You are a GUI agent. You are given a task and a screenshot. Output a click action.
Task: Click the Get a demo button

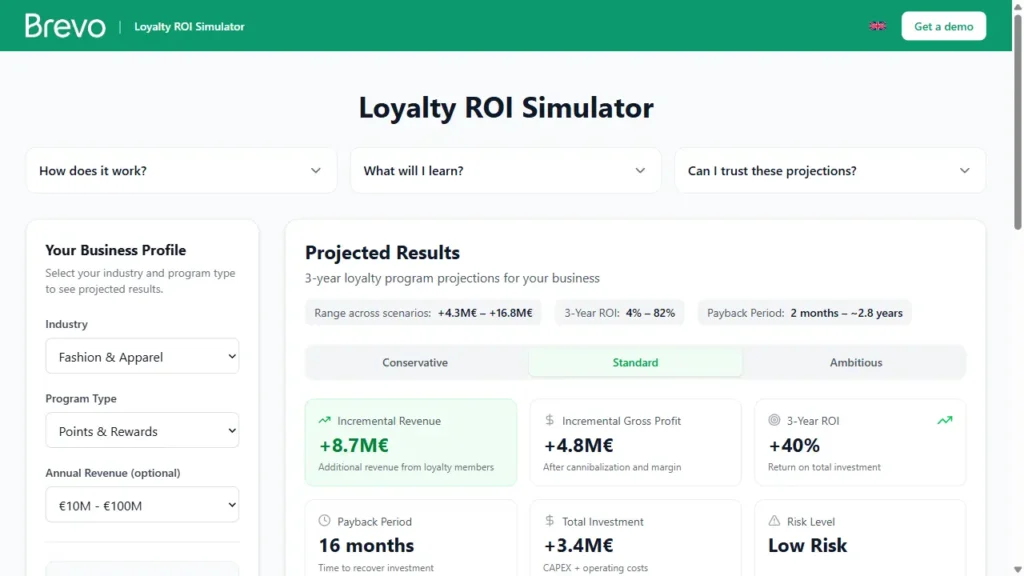[943, 26]
